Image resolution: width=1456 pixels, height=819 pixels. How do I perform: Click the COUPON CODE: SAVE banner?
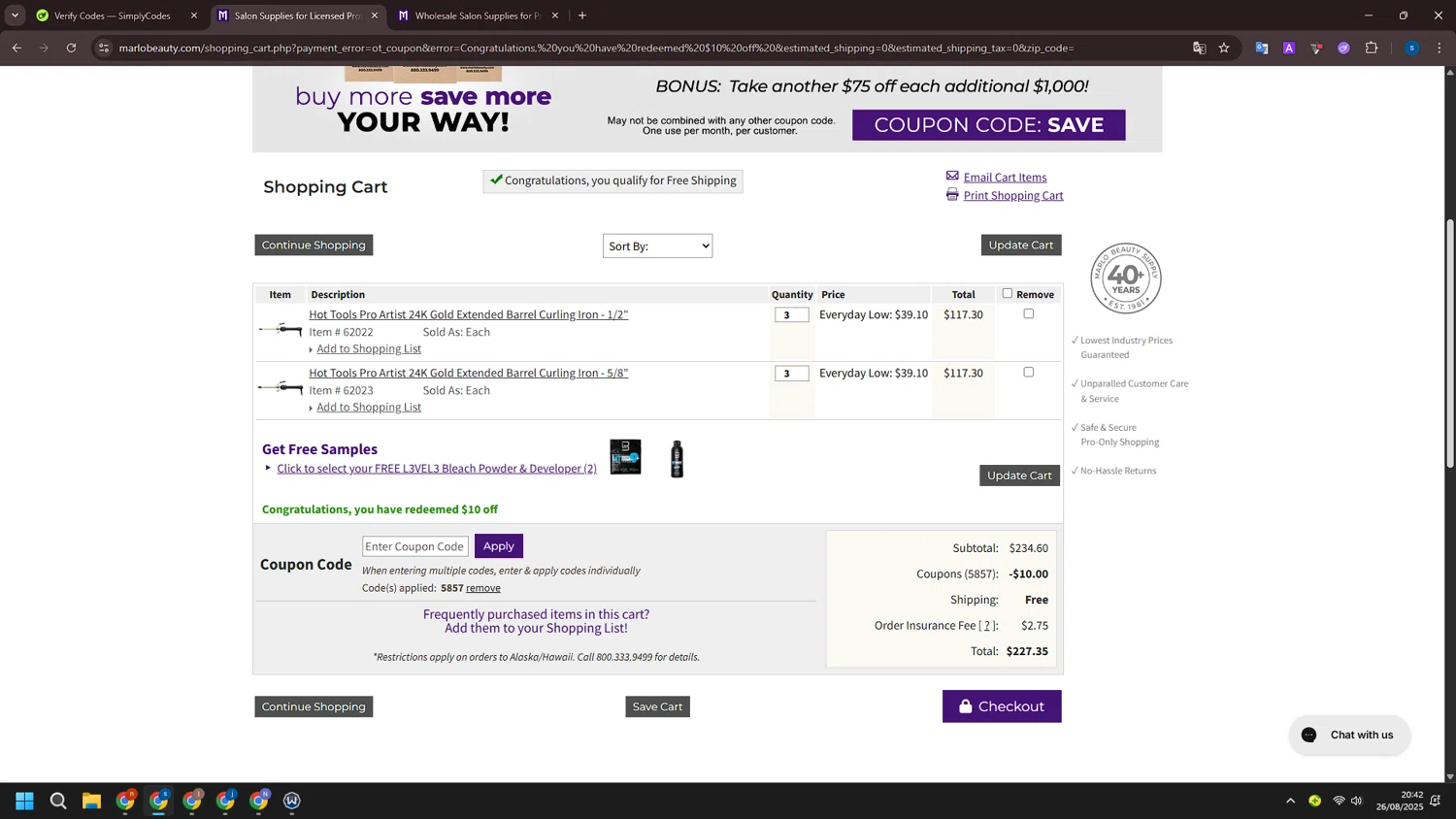pos(988,124)
